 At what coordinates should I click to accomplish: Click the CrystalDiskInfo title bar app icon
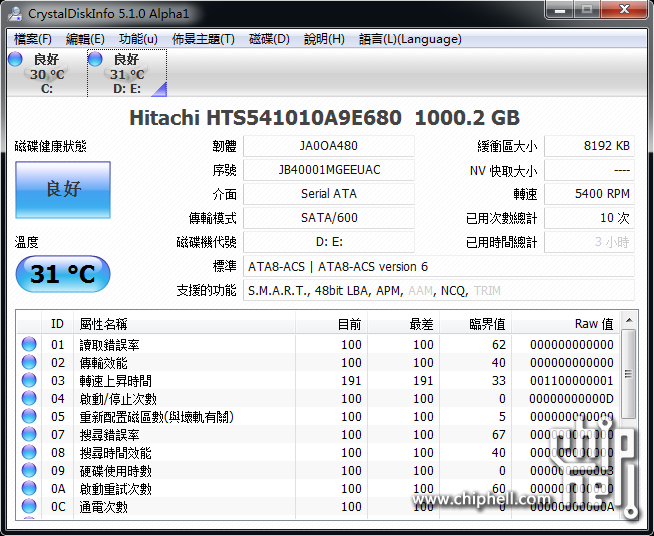15,13
